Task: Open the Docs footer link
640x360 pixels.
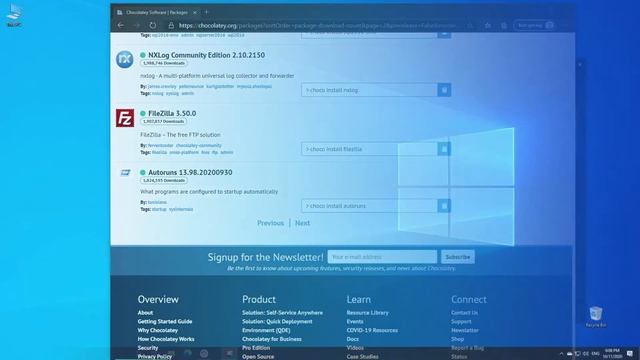Action: pos(353,339)
